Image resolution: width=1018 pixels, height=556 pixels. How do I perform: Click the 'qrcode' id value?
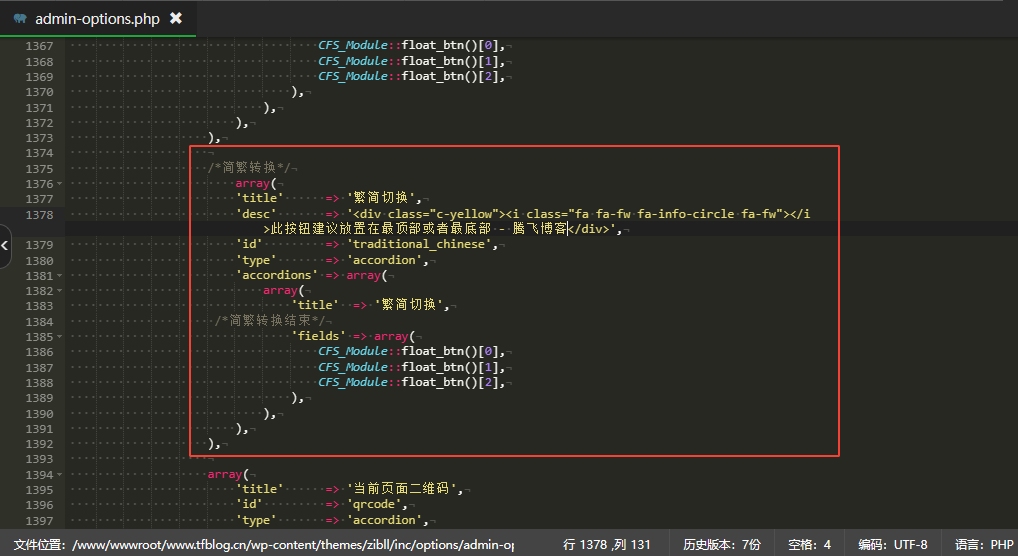tap(373, 505)
